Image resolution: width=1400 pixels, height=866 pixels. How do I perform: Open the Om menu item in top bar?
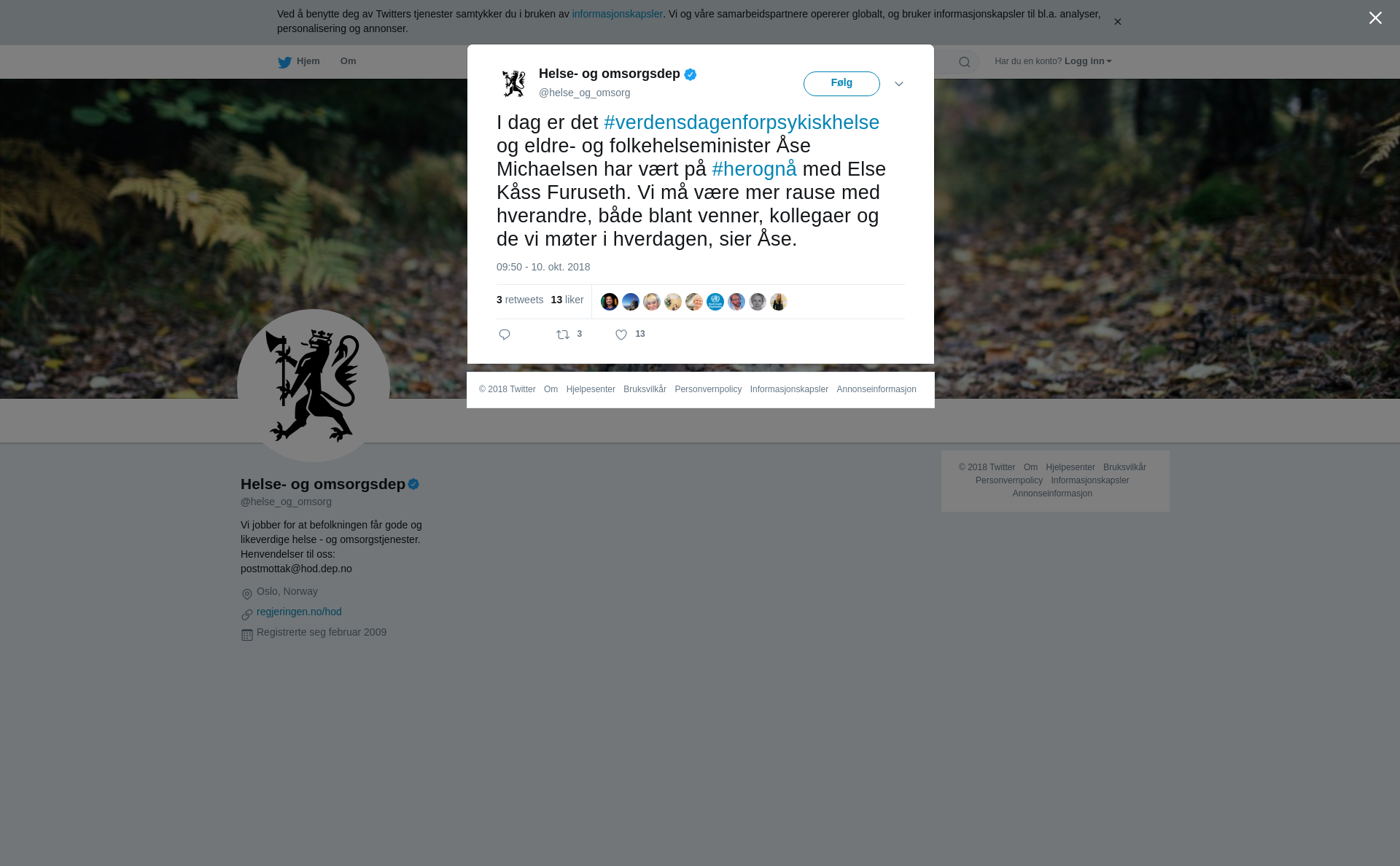[348, 61]
